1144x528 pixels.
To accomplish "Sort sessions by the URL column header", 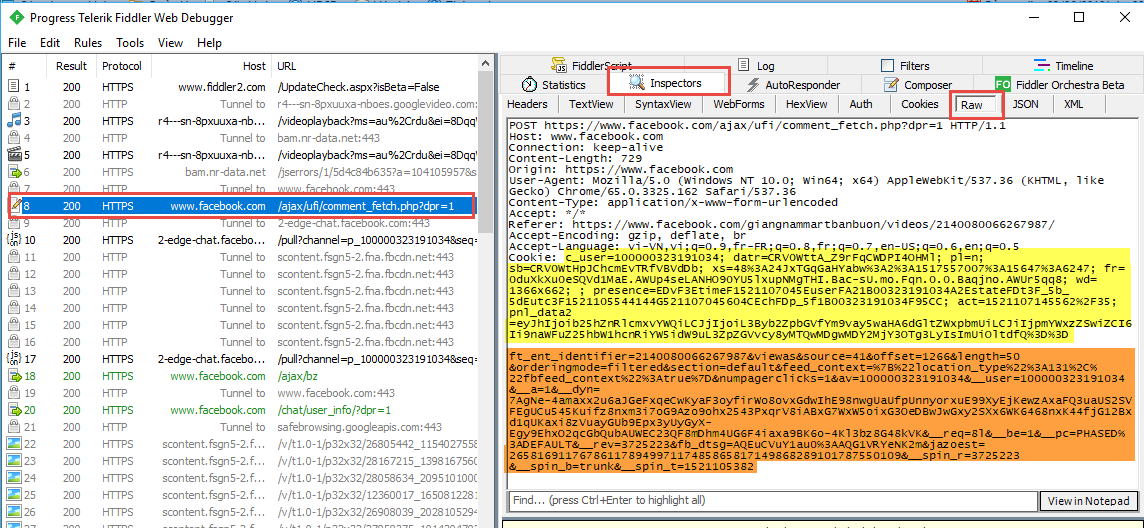I will (x=374, y=66).
